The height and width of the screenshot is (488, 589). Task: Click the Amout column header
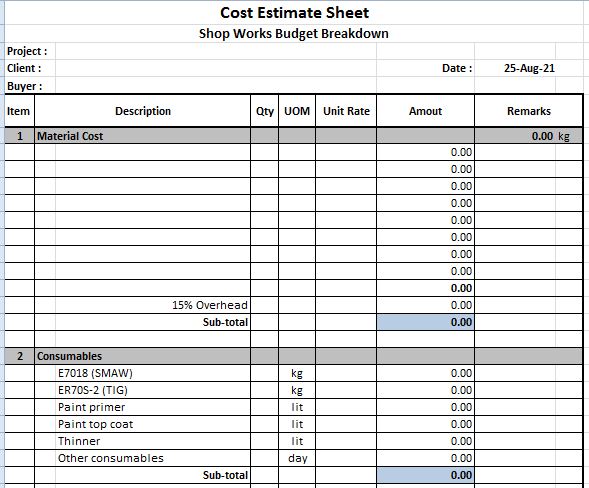coord(426,111)
